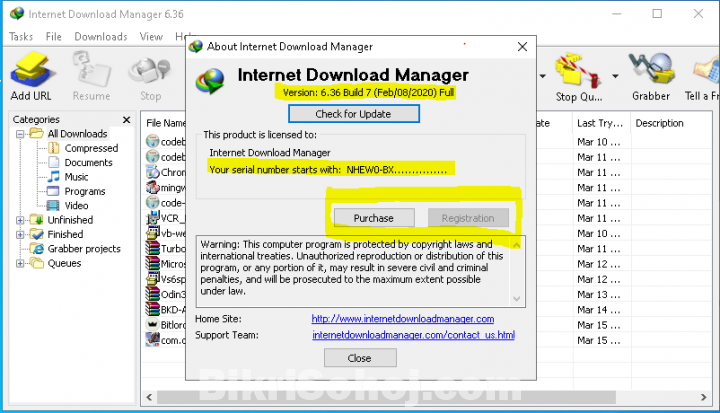Select the Programs category icon

(54, 191)
